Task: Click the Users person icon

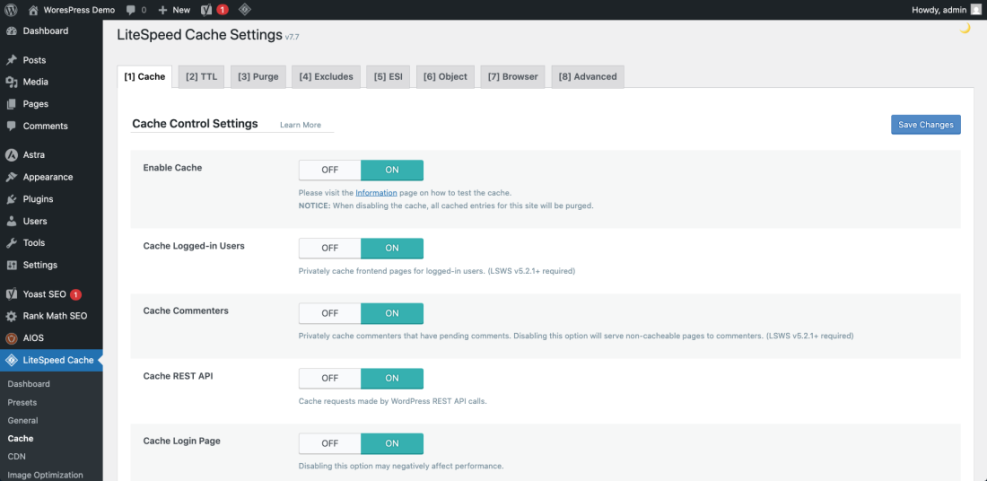Action: [x=11, y=221]
